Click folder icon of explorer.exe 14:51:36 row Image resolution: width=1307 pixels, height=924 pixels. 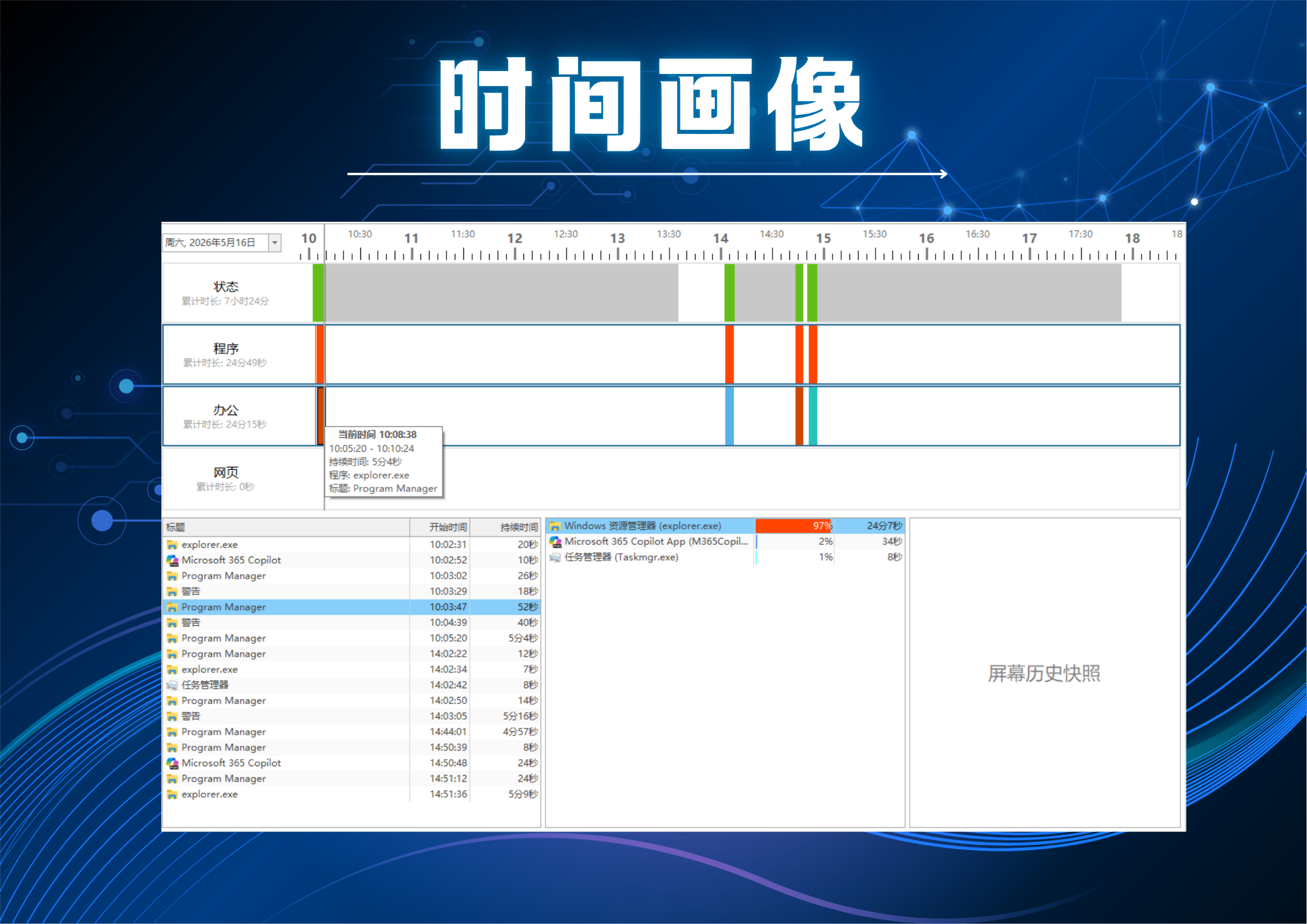click(172, 794)
